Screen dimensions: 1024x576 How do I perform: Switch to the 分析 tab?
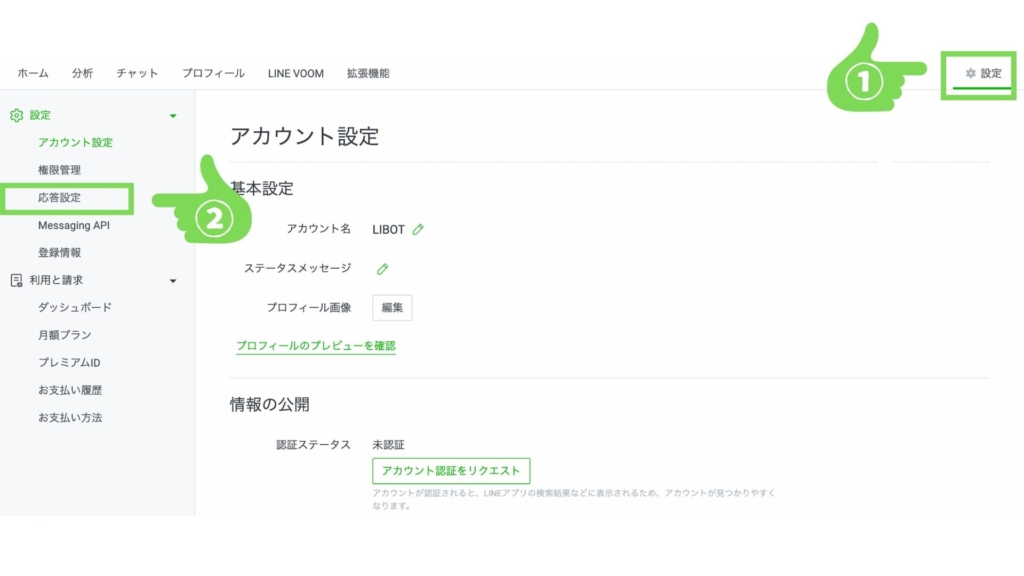click(83, 74)
